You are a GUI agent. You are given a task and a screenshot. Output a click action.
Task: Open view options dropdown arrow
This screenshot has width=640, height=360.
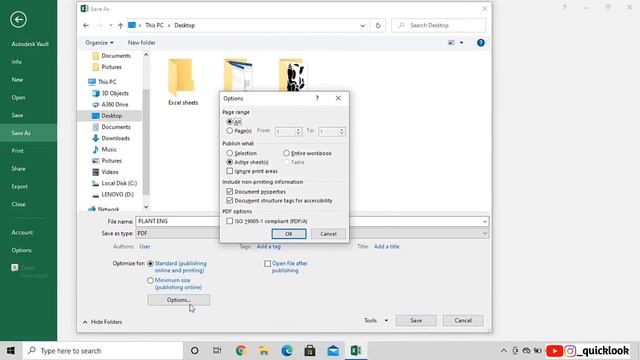(462, 42)
